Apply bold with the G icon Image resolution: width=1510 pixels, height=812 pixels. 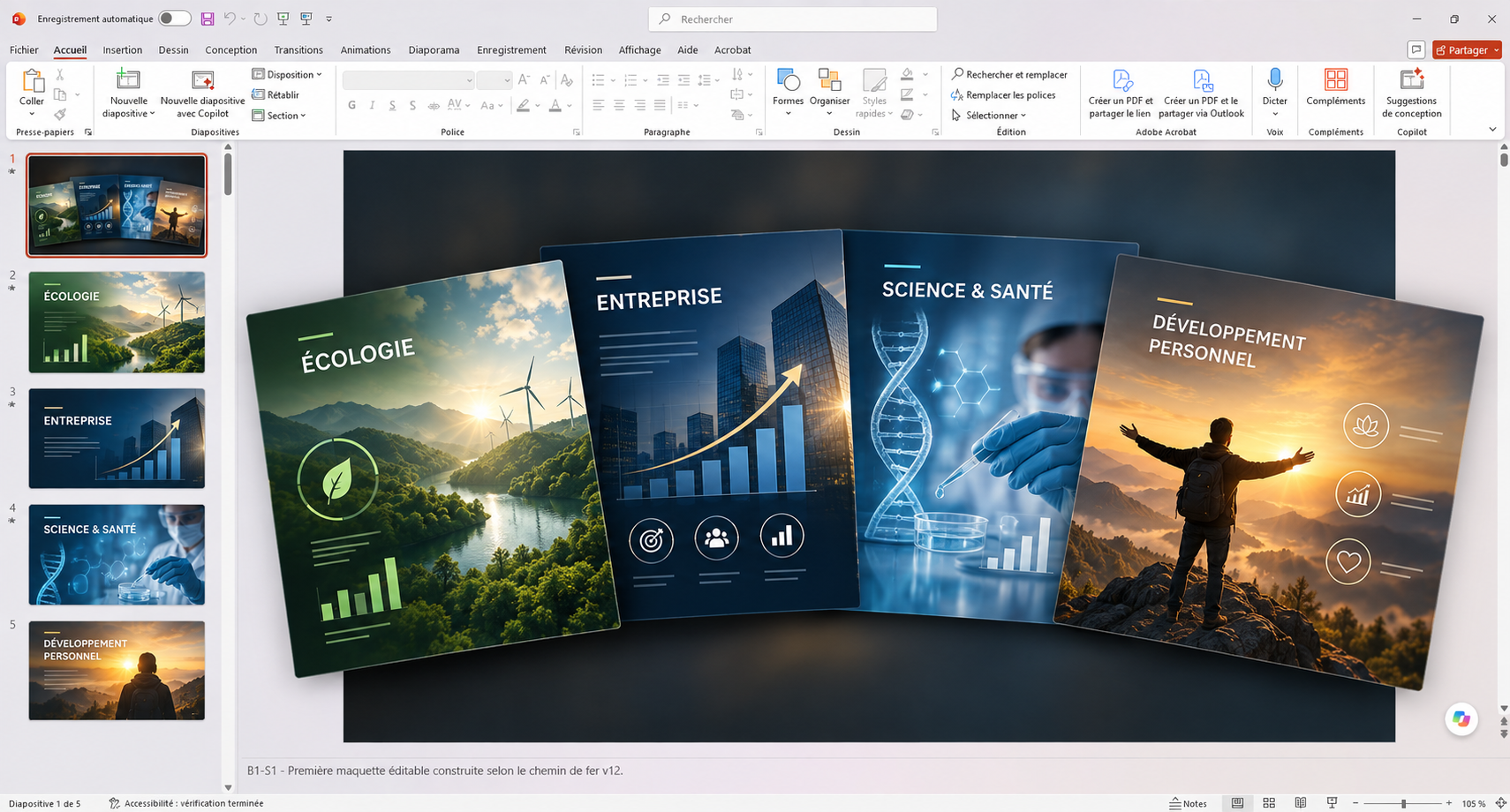coord(351,105)
